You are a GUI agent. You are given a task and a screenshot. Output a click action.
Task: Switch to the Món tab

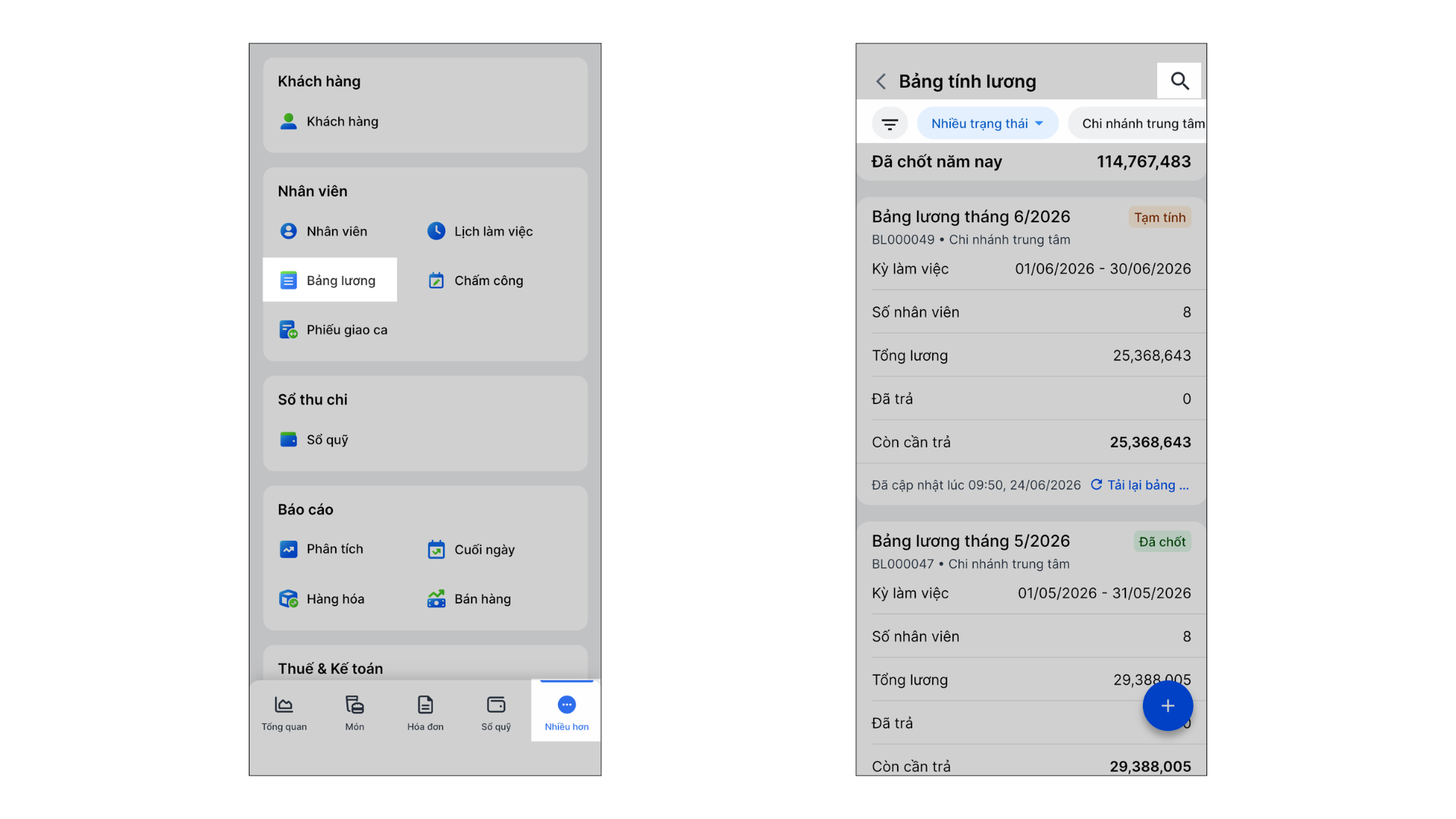coord(355,713)
